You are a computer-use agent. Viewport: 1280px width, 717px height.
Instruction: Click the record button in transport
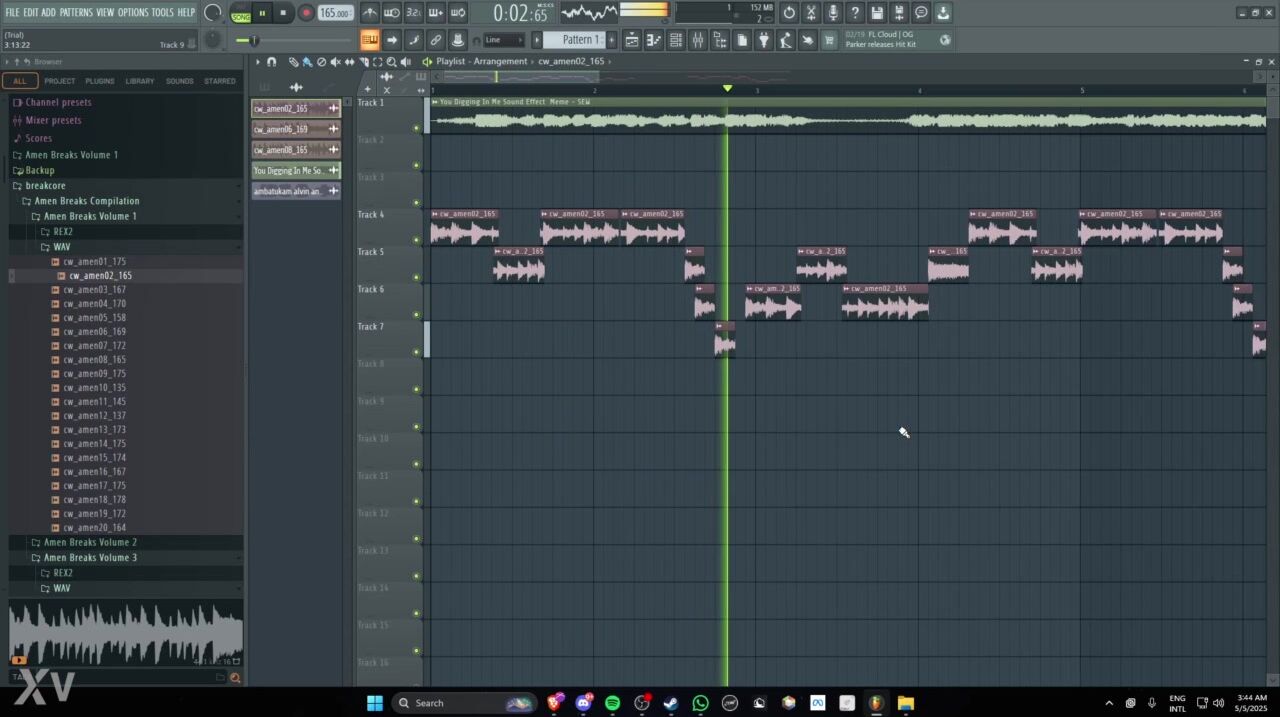tap(307, 13)
